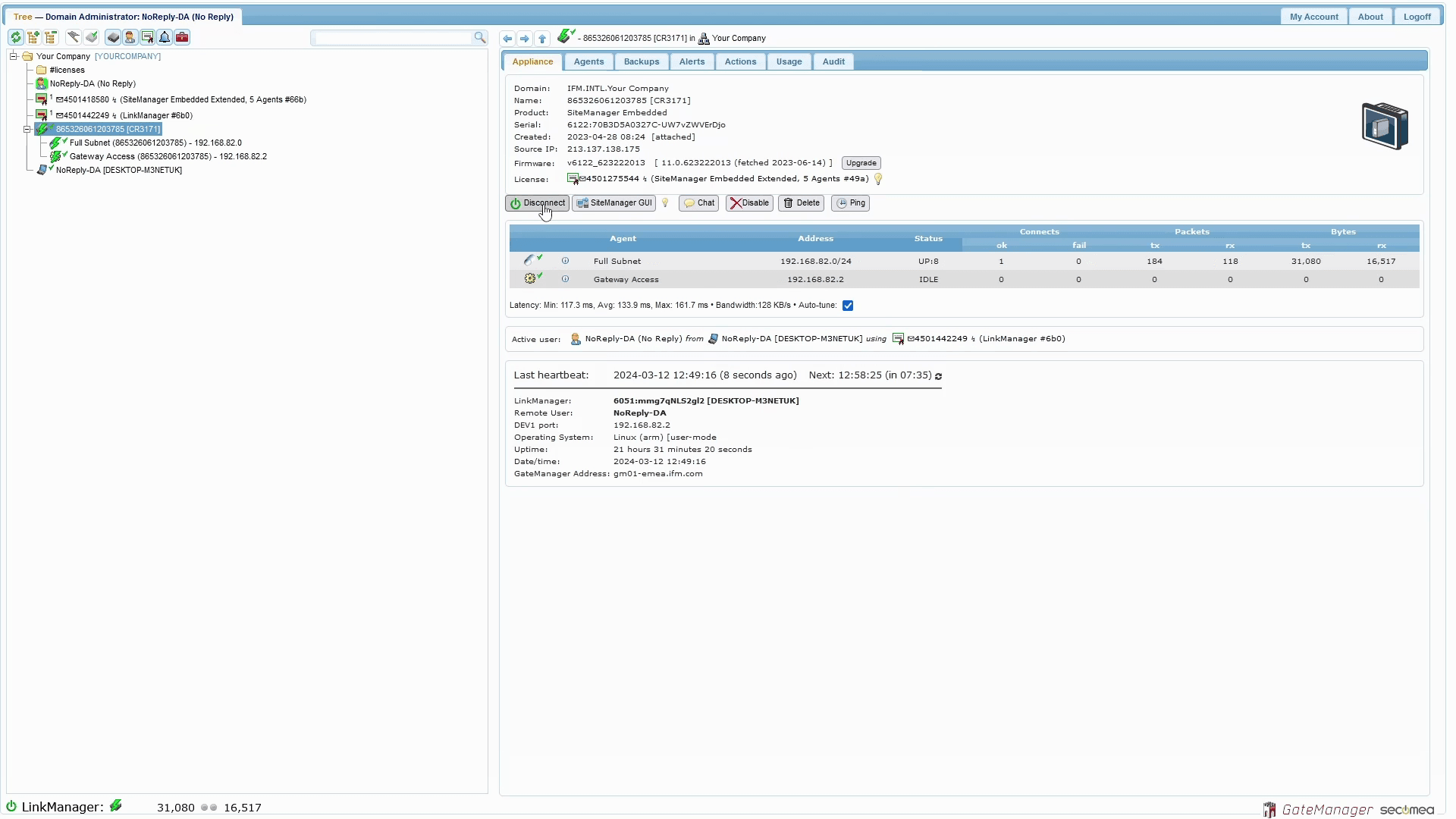Open the Backups tab

(641, 62)
